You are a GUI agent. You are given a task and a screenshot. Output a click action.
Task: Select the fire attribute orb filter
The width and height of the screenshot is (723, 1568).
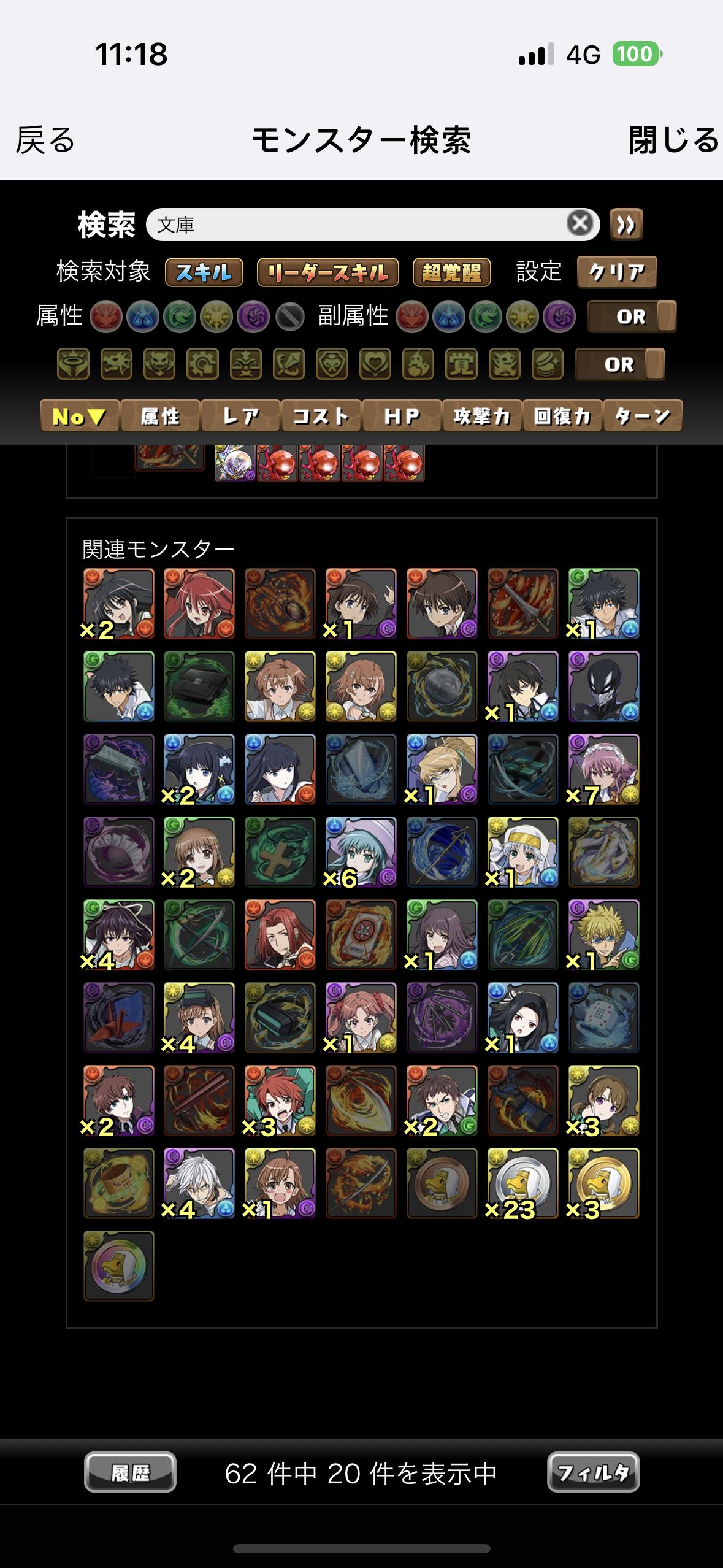[106, 317]
